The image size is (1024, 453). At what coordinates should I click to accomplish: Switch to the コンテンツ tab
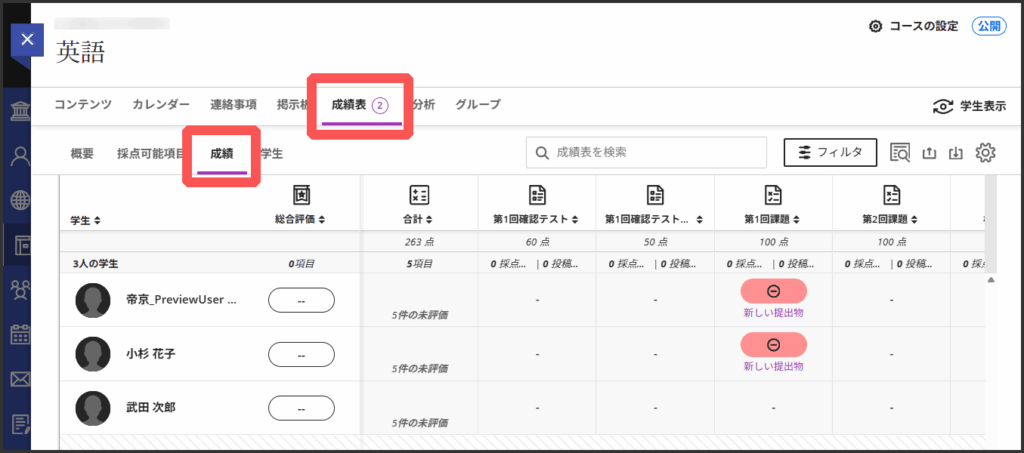click(83, 104)
